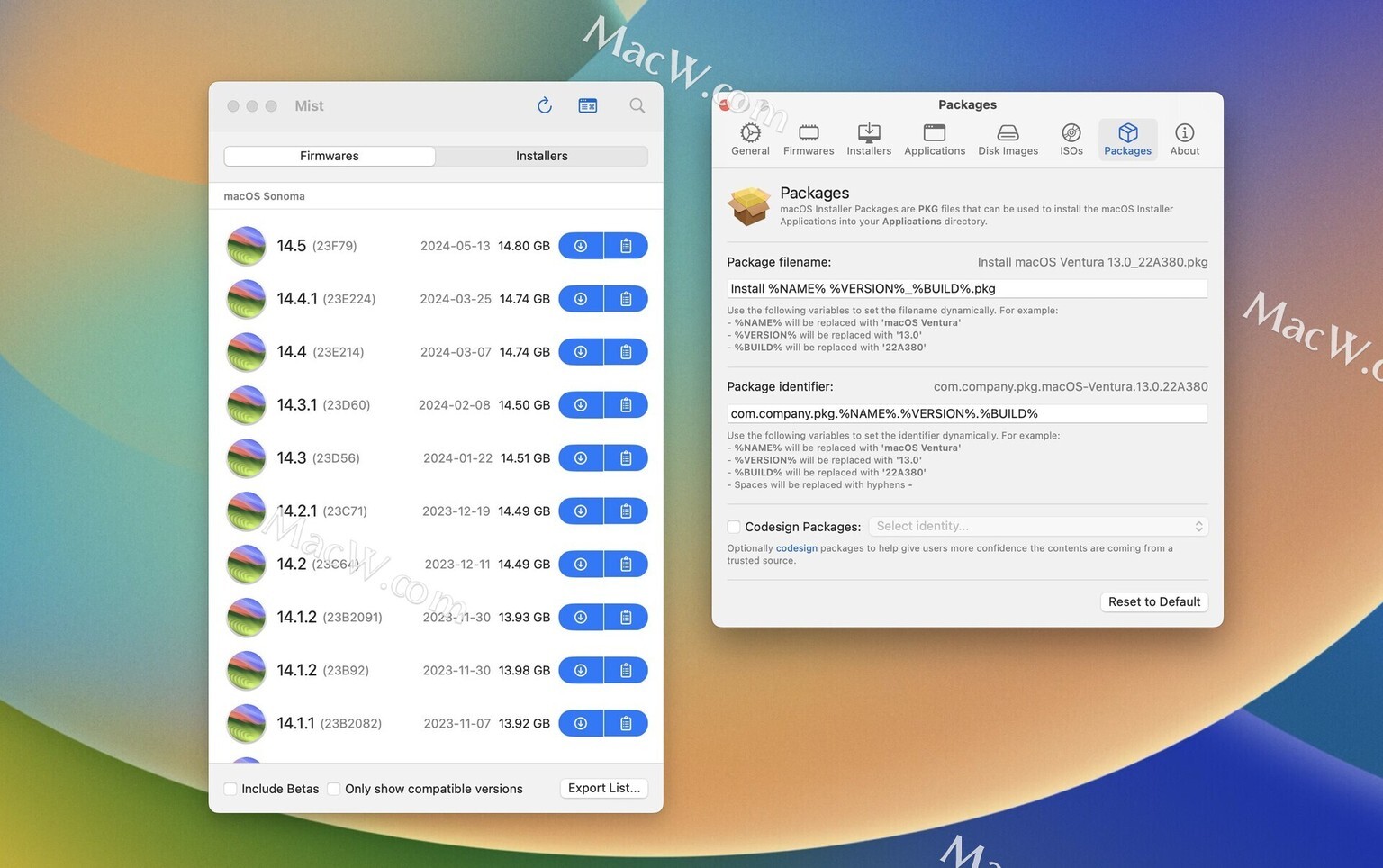The height and width of the screenshot is (868, 1383).
Task: Click example filename Install macOS Ventura 13.0_22A380.pkg
Action: point(1092,262)
